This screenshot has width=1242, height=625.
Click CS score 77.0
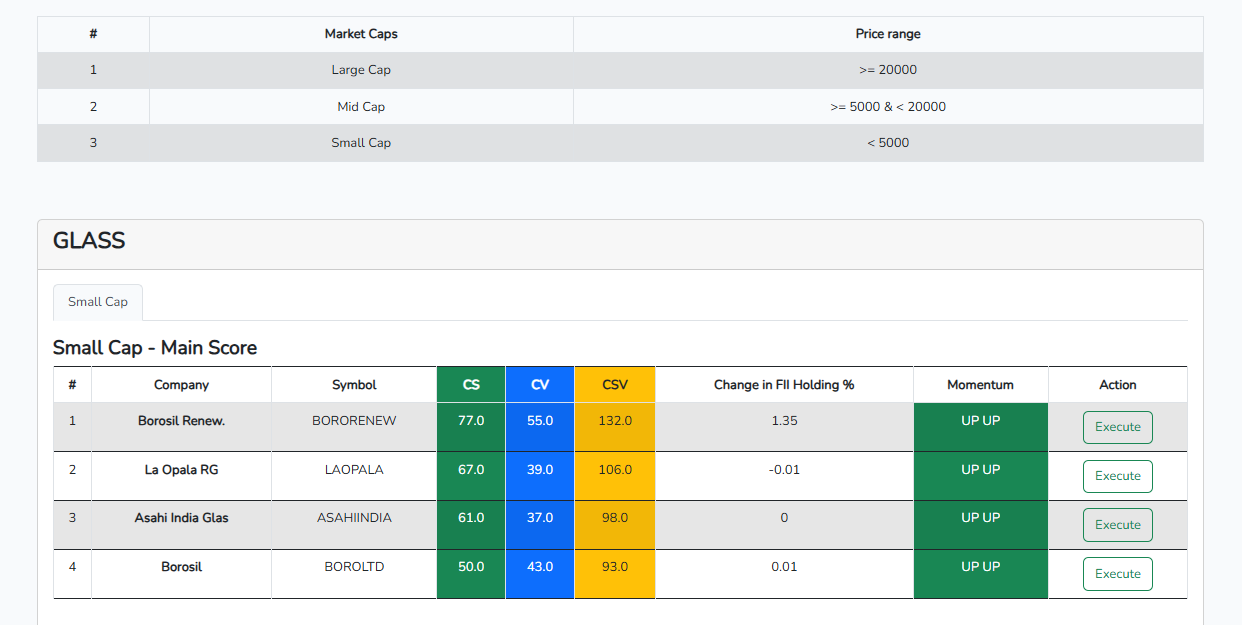[471, 421]
